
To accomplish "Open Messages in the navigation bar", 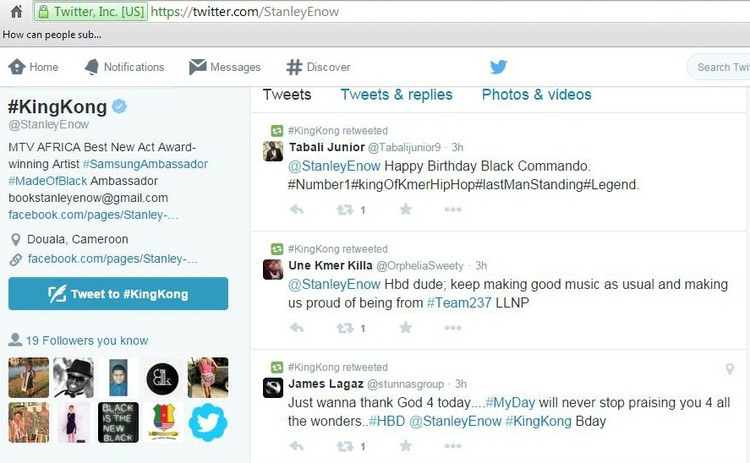I will pos(225,67).
